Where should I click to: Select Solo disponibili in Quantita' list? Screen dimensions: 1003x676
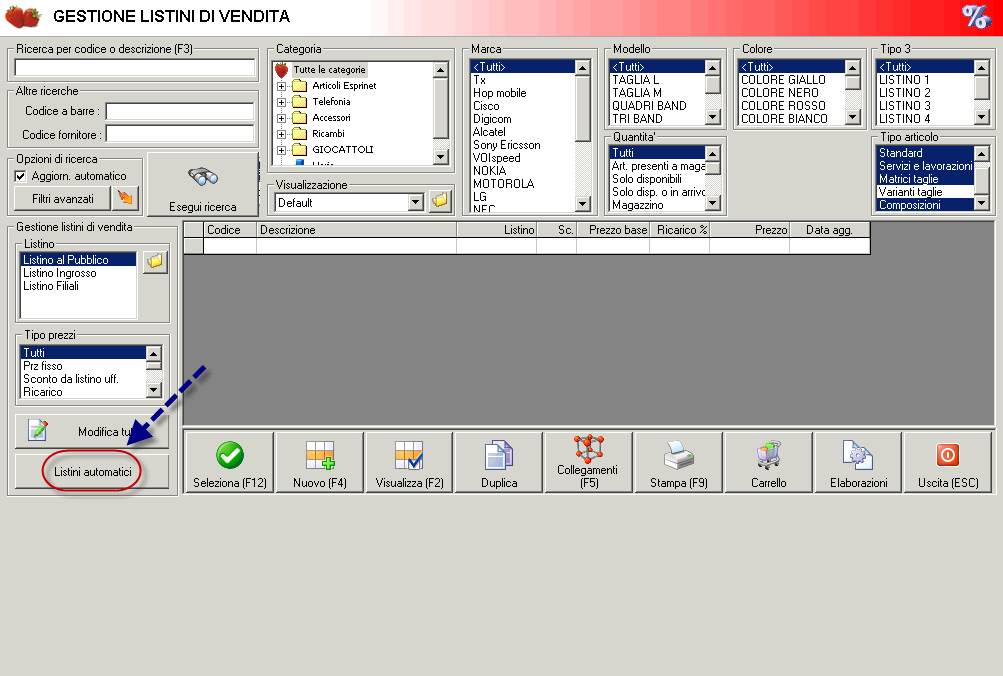point(657,179)
